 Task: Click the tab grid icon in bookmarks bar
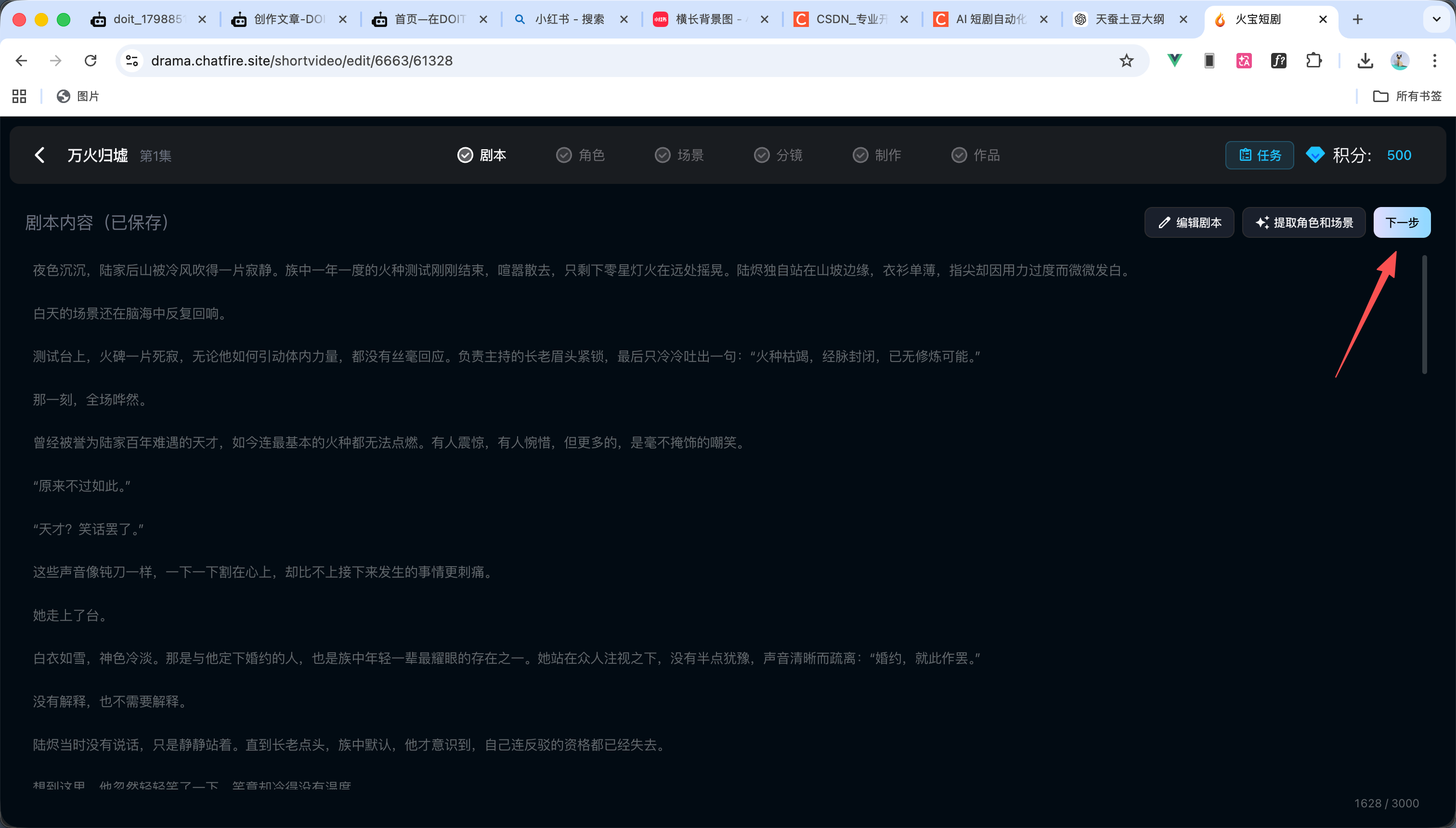point(19,96)
